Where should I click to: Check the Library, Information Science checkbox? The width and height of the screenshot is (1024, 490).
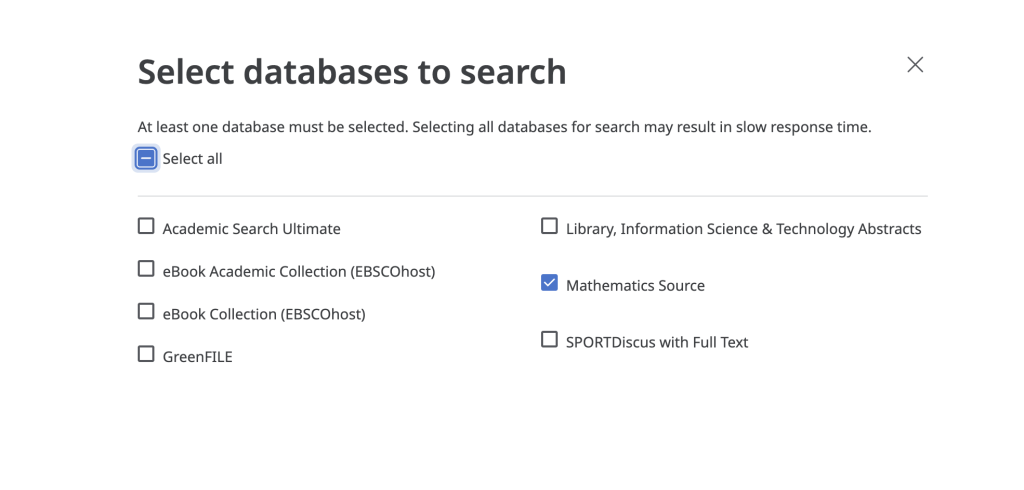point(549,227)
